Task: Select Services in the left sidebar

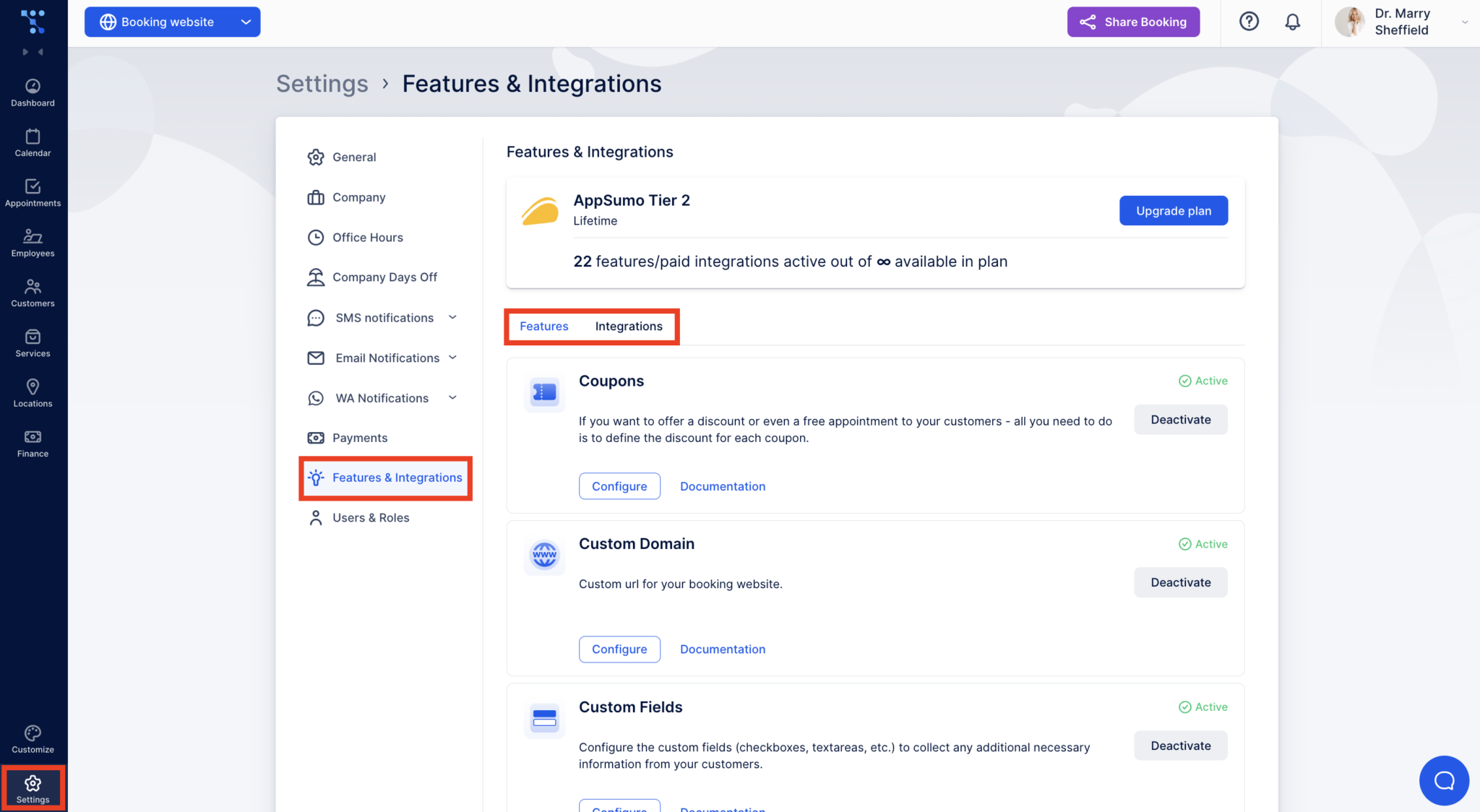Action: pyautogui.click(x=33, y=342)
